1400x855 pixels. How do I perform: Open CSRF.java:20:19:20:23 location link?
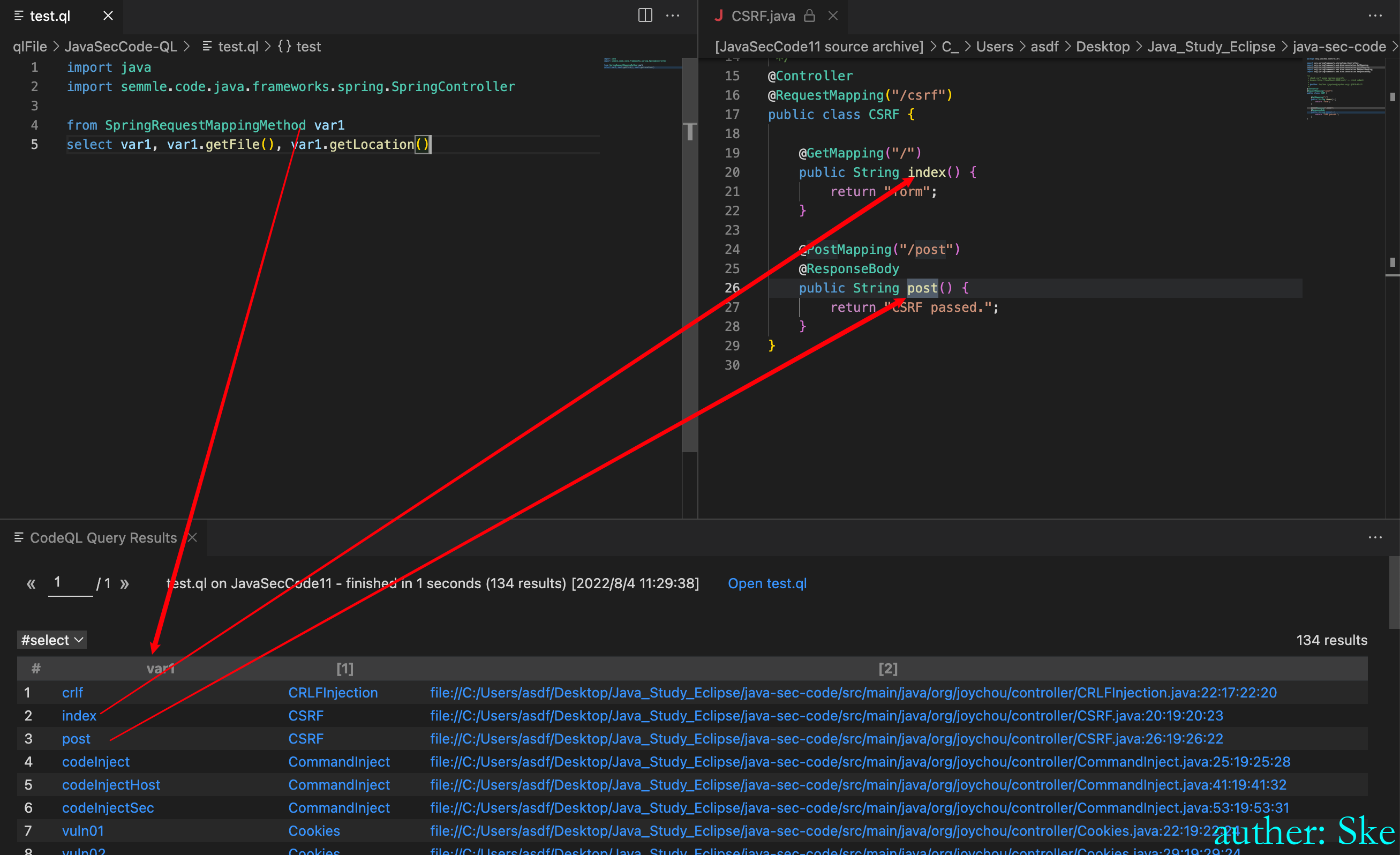pos(827,716)
